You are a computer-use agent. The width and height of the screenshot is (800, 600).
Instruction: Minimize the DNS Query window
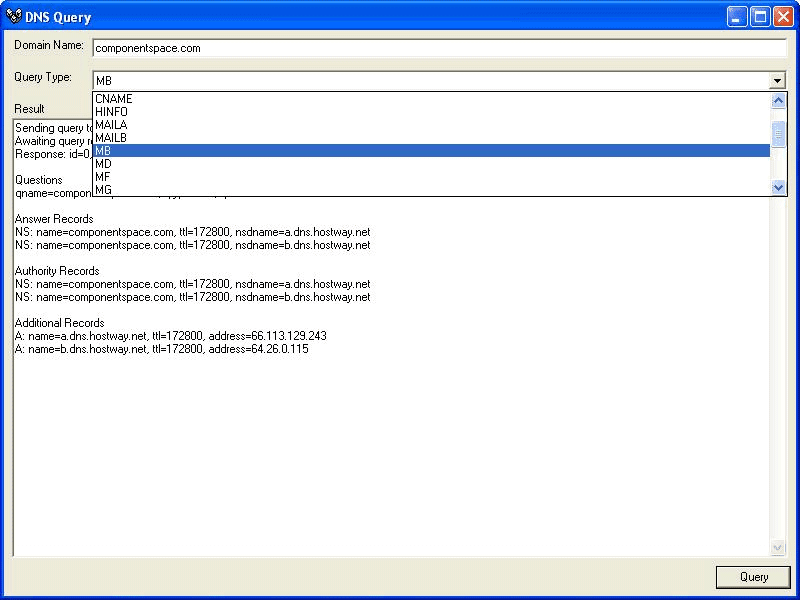tap(736, 17)
